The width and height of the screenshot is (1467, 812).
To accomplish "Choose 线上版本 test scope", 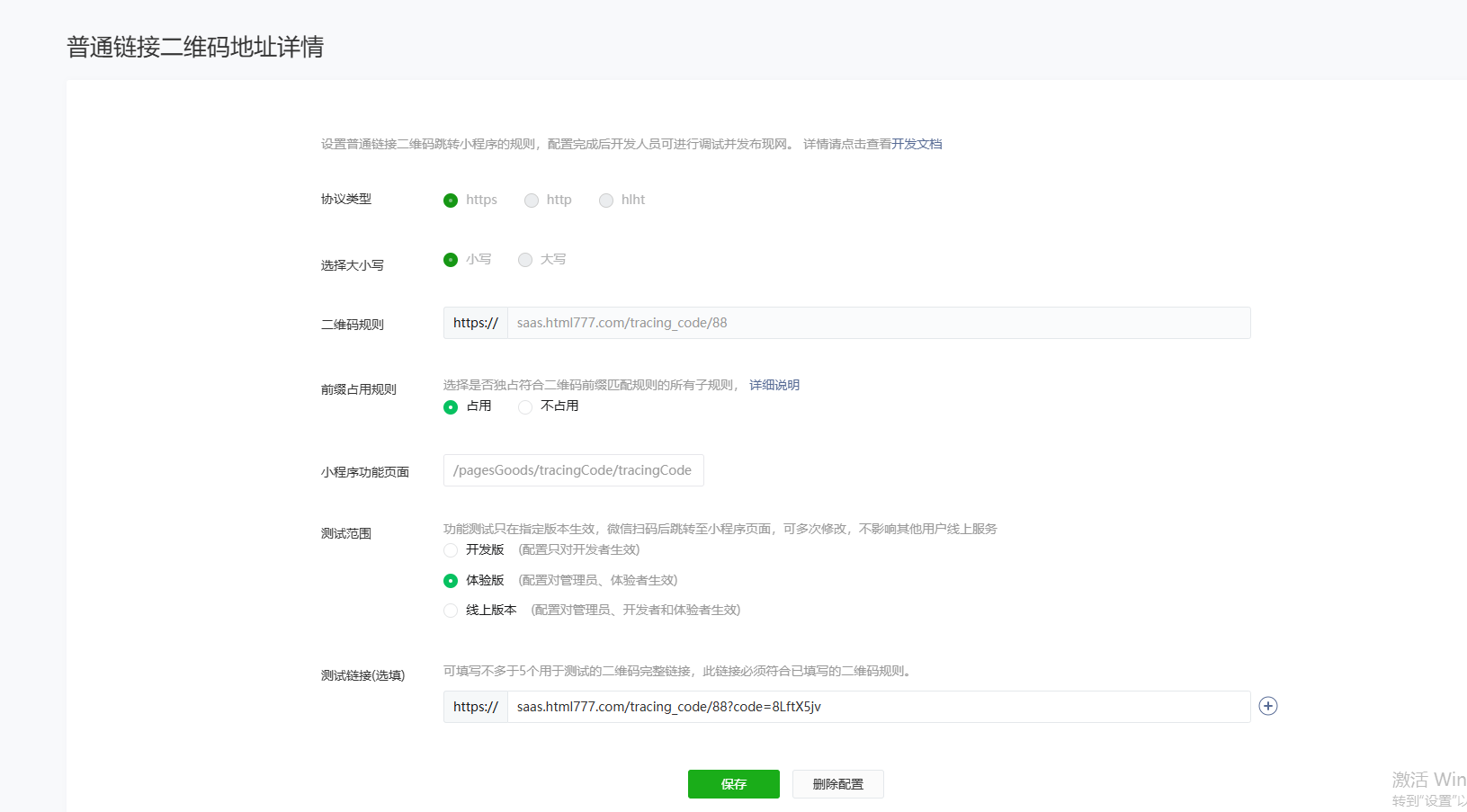I will click(451, 611).
